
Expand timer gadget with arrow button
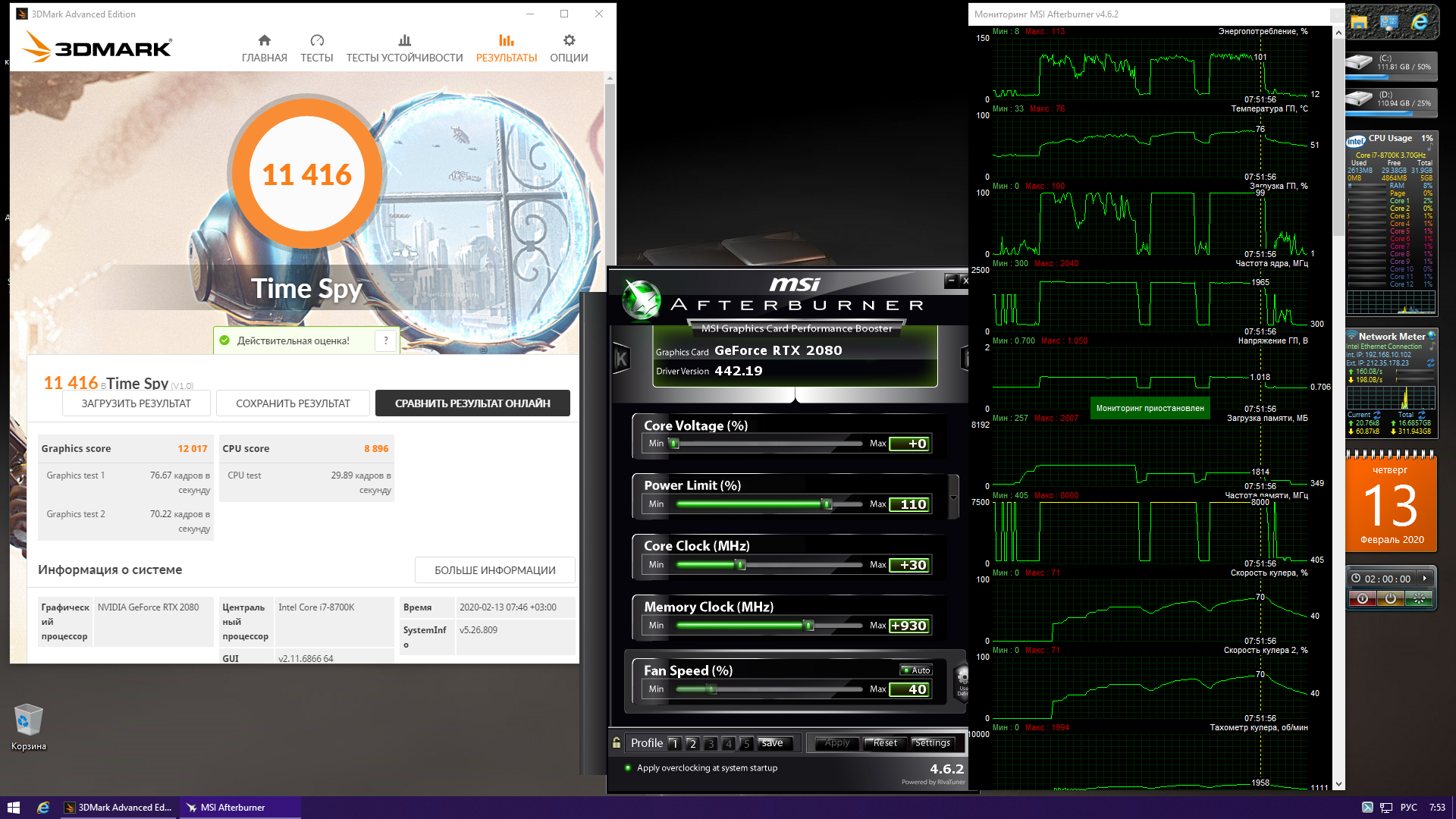click(1425, 579)
